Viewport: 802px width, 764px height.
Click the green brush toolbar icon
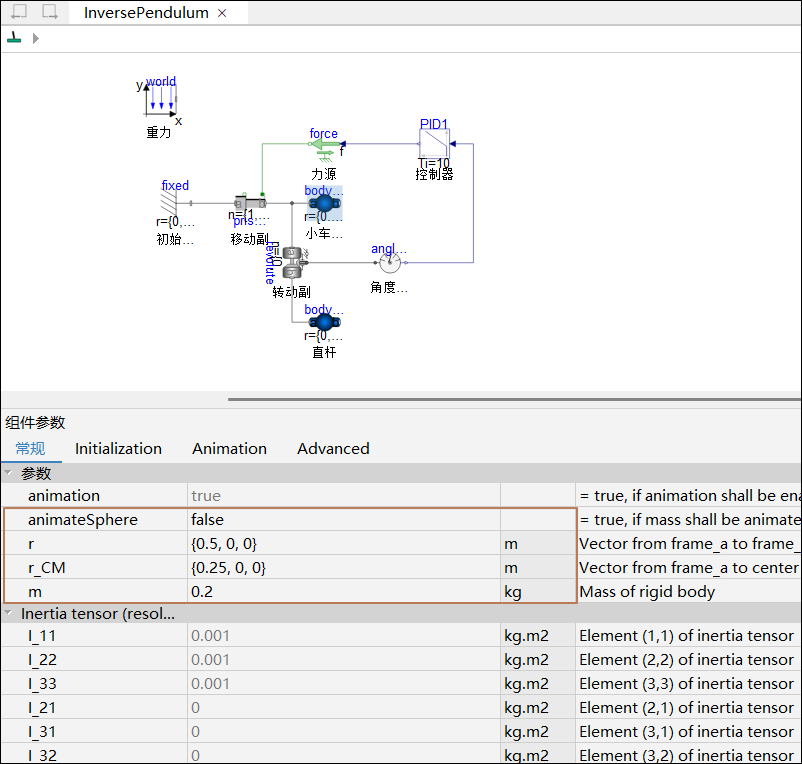[14, 38]
